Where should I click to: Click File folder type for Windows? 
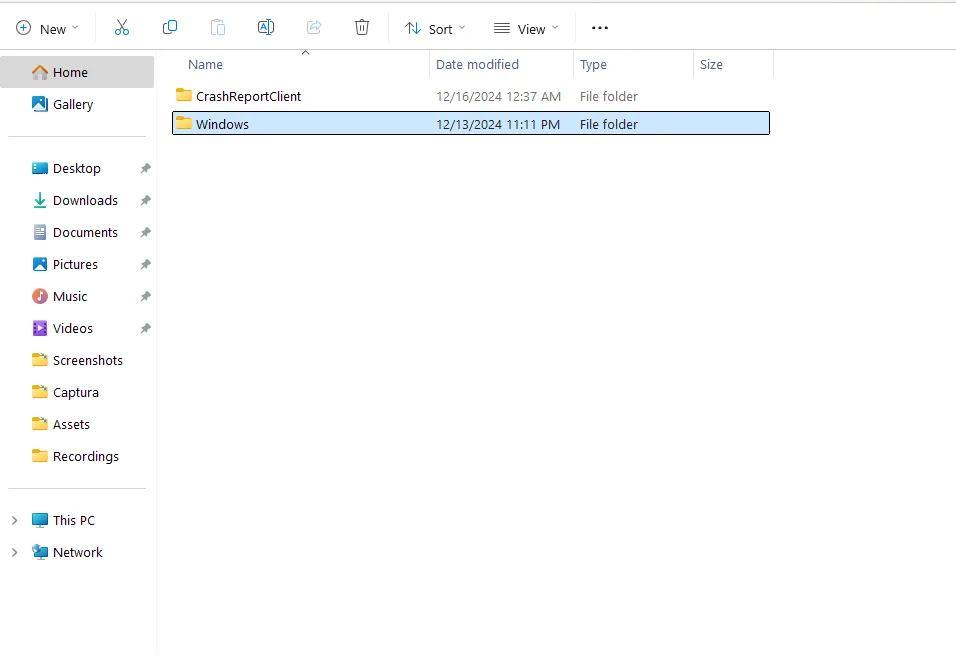tap(608, 124)
